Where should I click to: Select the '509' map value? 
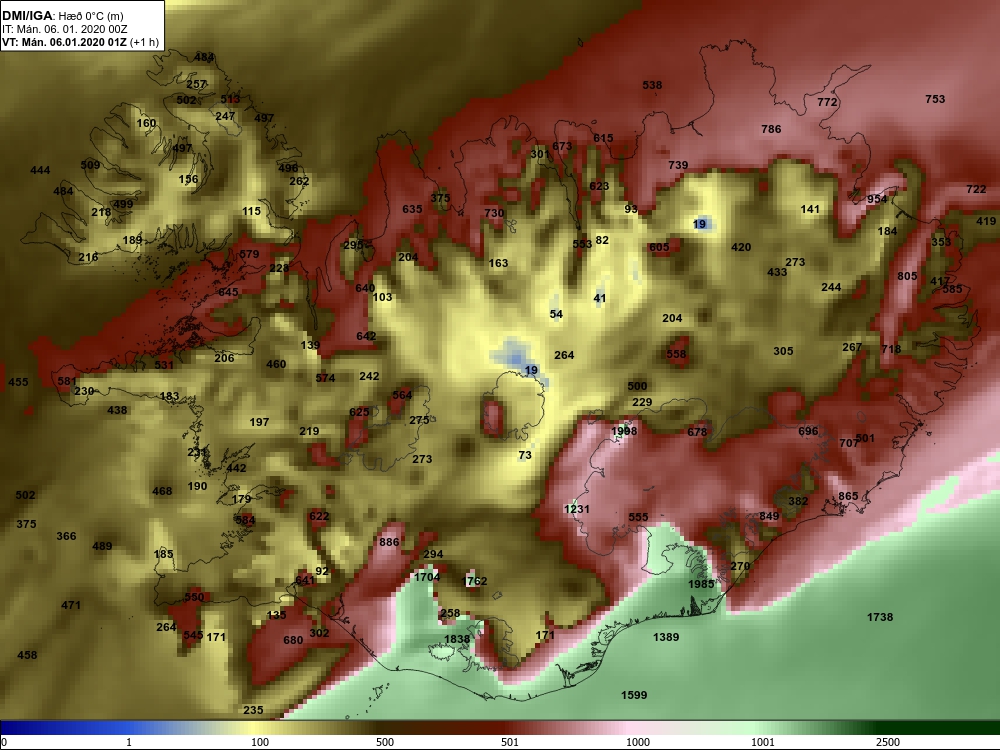click(90, 165)
